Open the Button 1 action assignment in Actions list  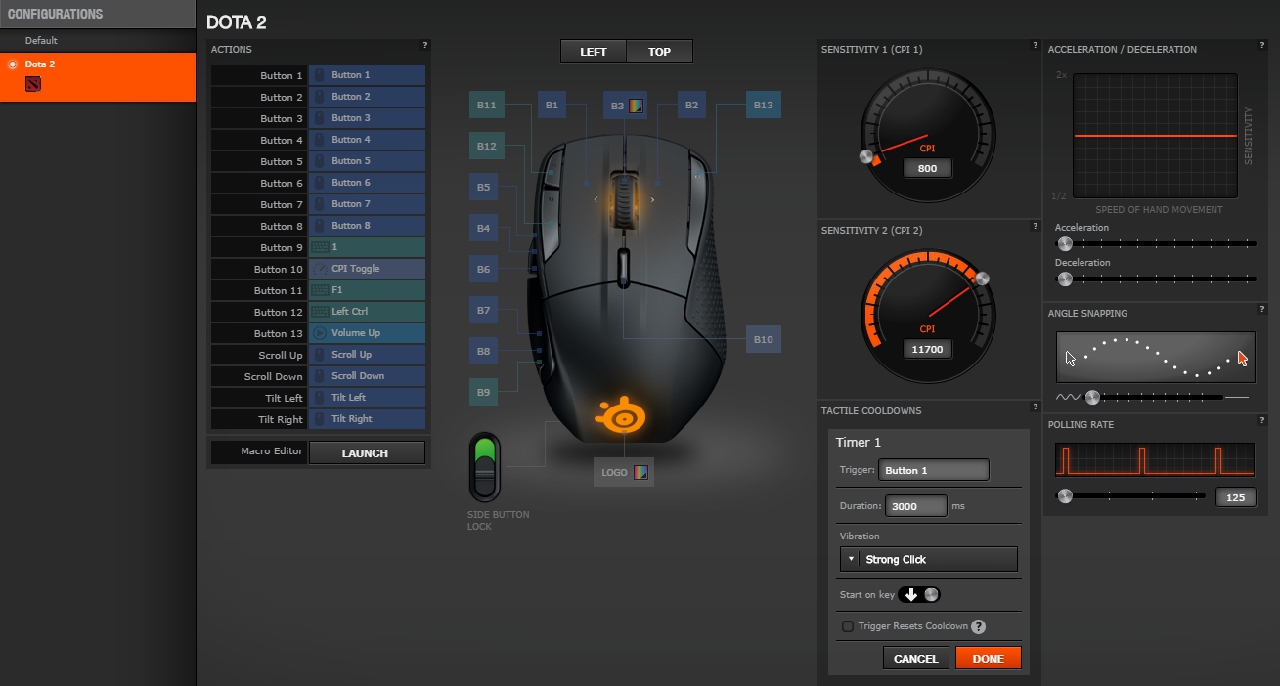(367, 75)
